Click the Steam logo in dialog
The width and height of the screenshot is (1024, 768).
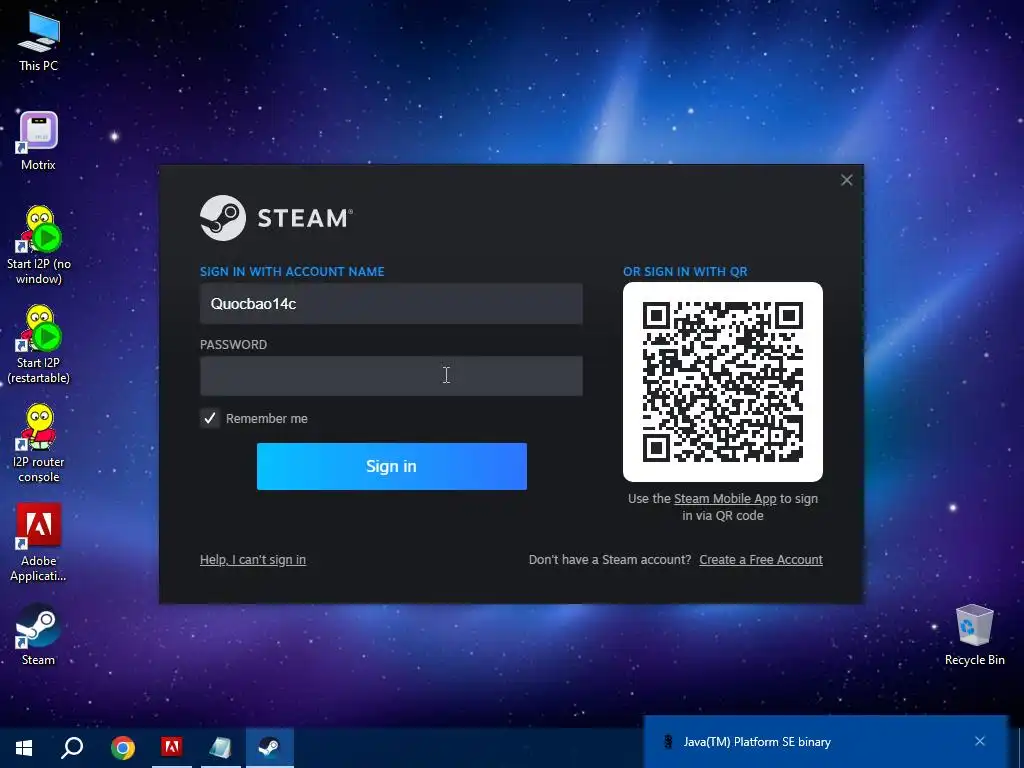point(277,218)
